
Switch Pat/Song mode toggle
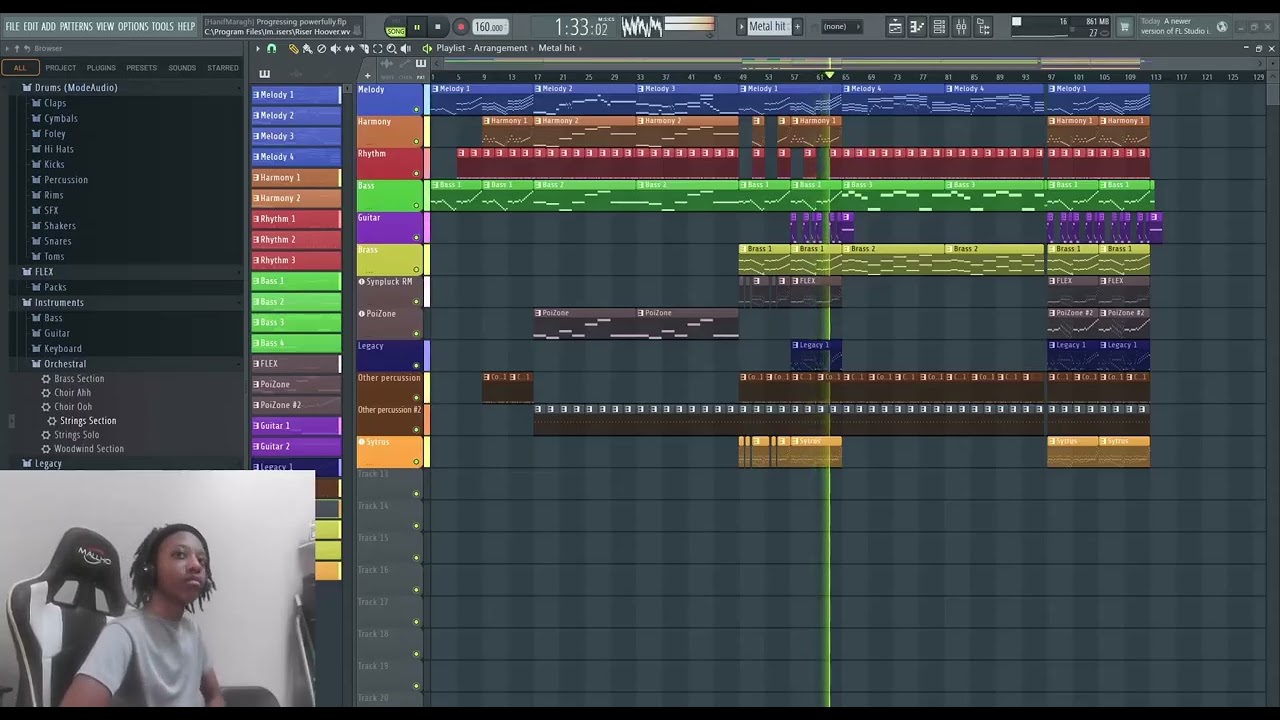pyautogui.click(x=395, y=27)
